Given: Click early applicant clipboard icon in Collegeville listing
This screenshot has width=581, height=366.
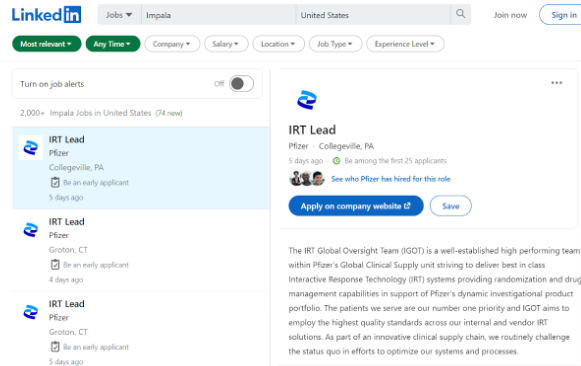Looking at the screenshot, I should [55, 182].
